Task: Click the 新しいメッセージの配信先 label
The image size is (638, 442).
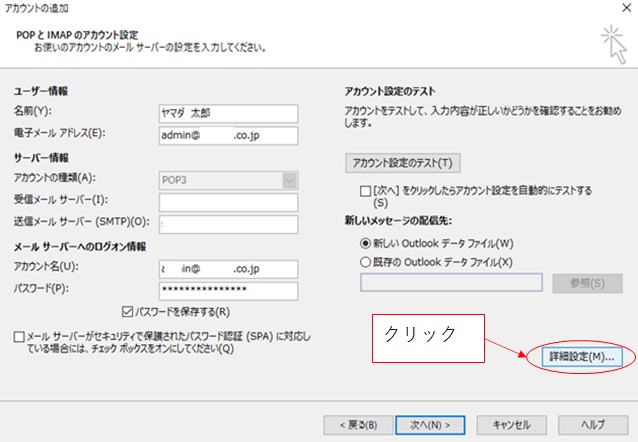Action: click(x=398, y=221)
